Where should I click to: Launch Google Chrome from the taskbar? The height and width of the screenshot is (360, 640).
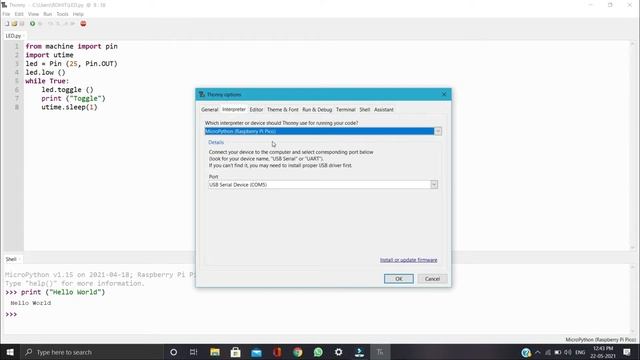(298, 352)
